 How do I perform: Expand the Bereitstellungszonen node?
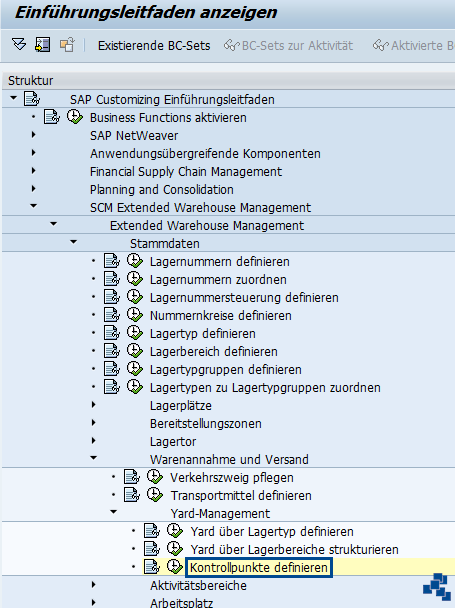coord(93,423)
